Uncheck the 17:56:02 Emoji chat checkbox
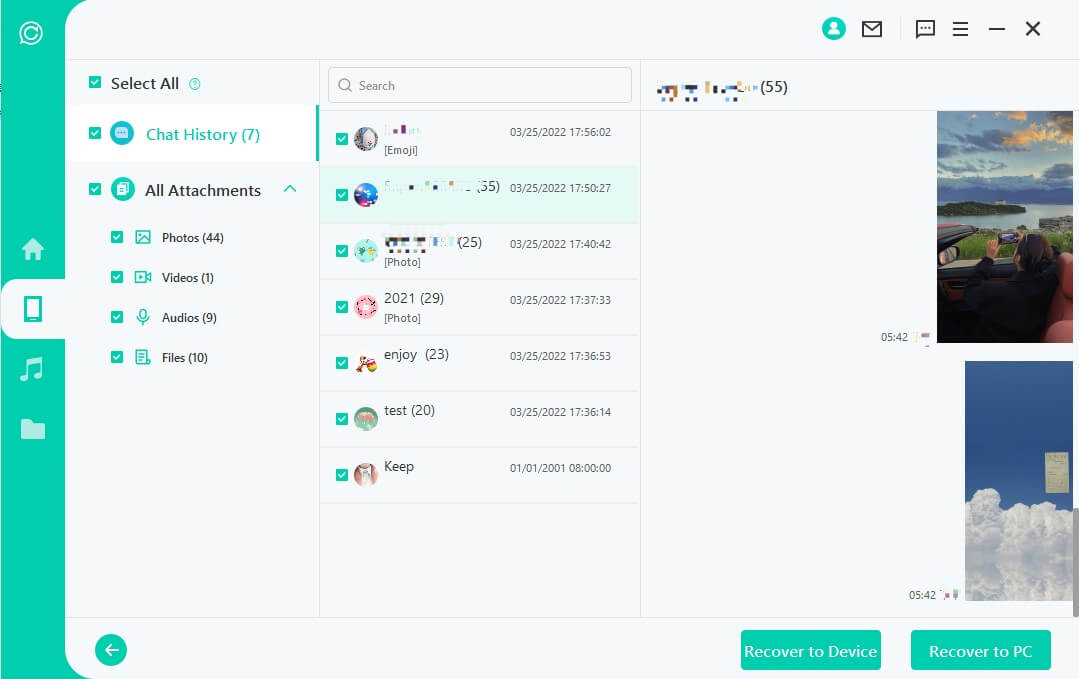 pyautogui.click(x=341, y=139)
